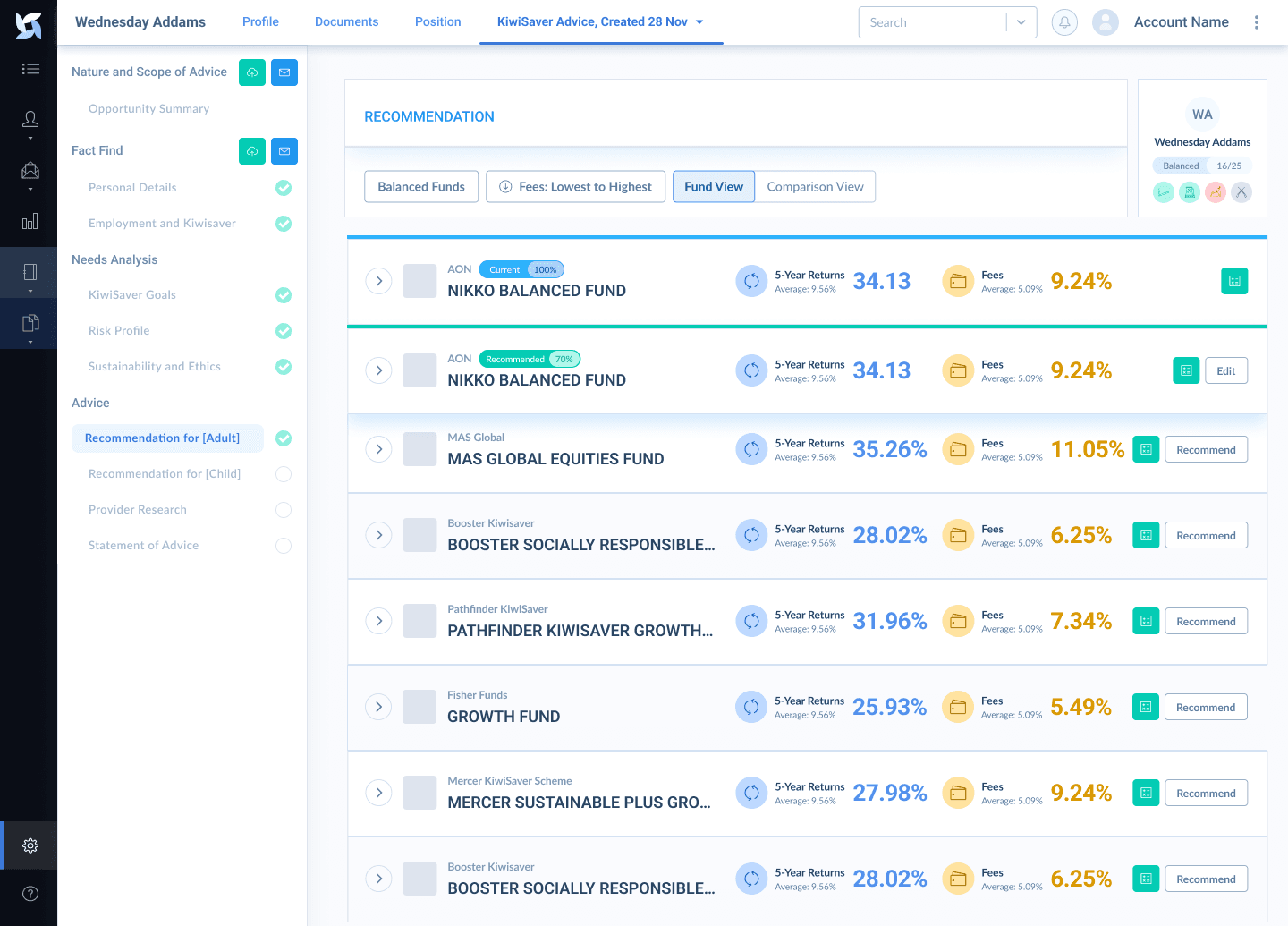1288x926 pixels.
Task: Open green details icon on Current Nikko fund
Action: pyautogui.click(x=1234, y=281)
